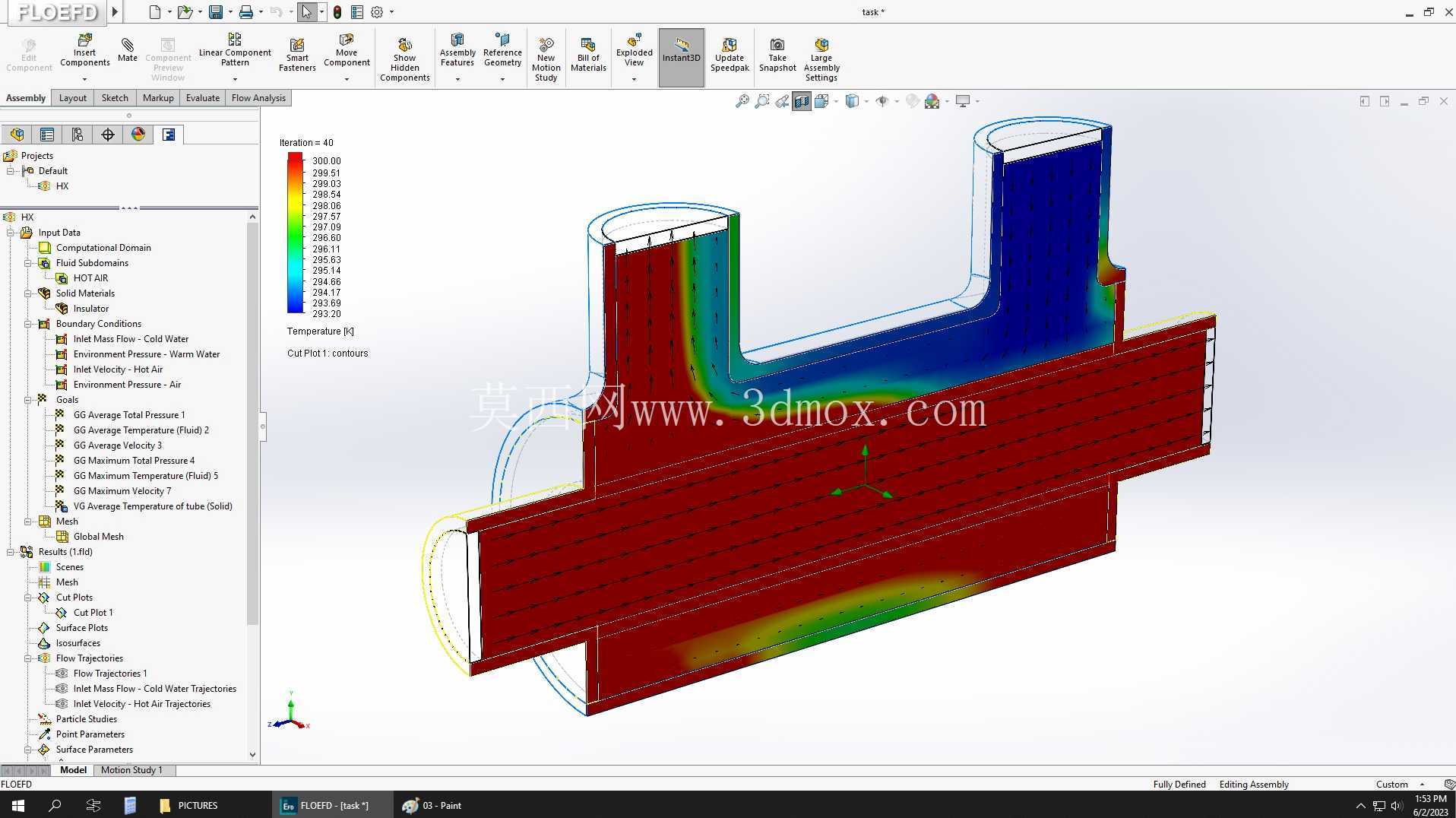Select Flow Trajectories 1 item
This screenshot has width=1456, height=818.
[x=110, y=674]
